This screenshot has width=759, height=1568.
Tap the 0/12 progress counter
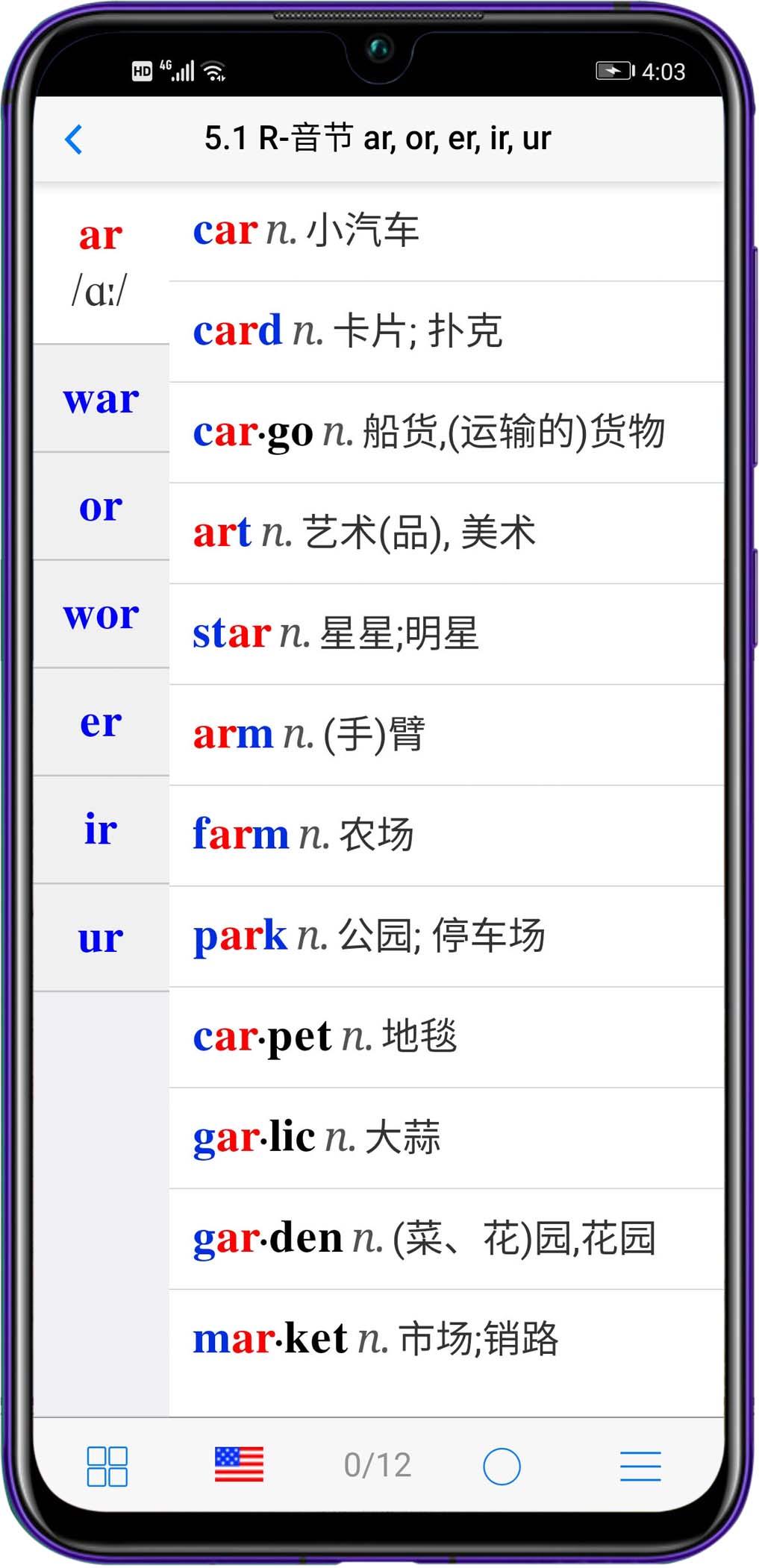pyautogui.click(x=378, y=1465)
